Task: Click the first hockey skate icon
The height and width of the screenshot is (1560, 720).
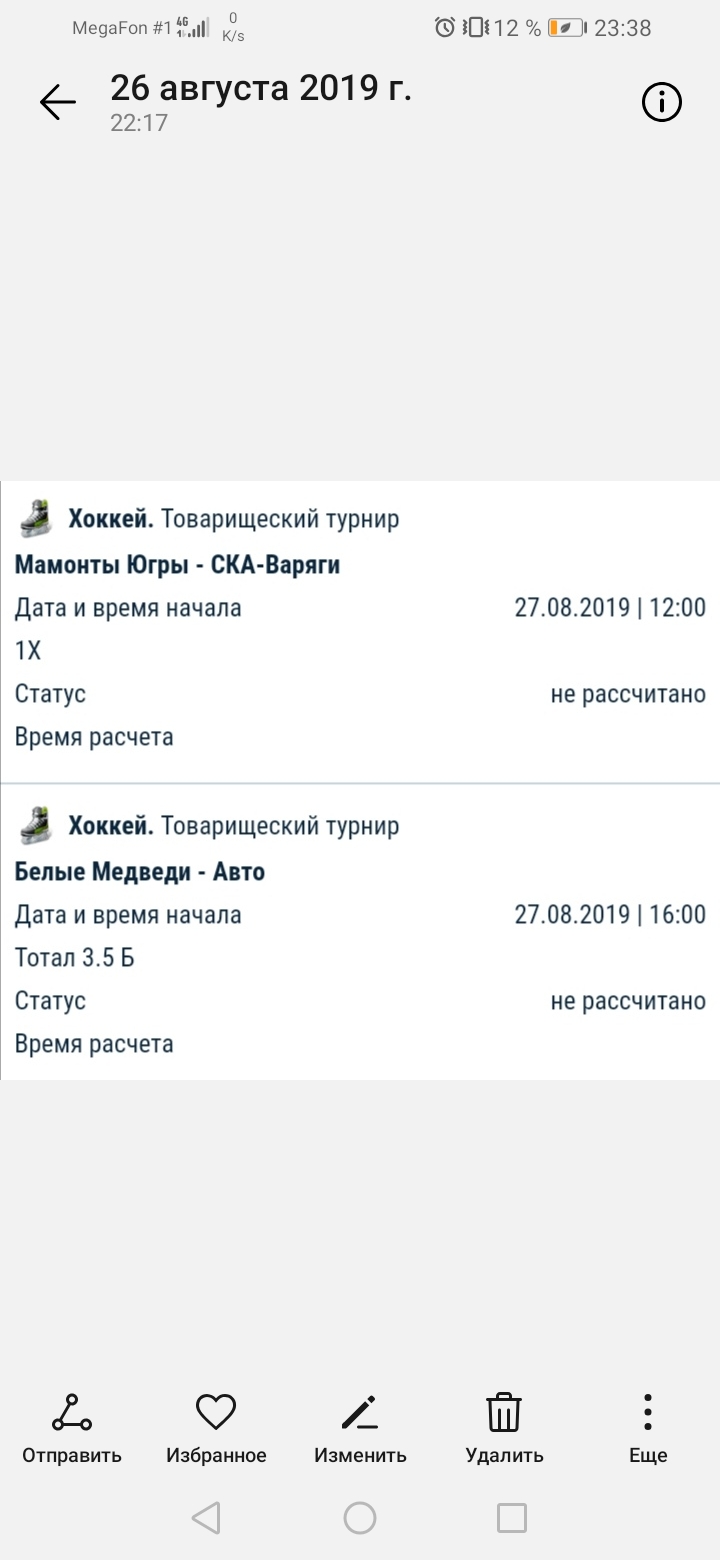Action: point(35,518)
